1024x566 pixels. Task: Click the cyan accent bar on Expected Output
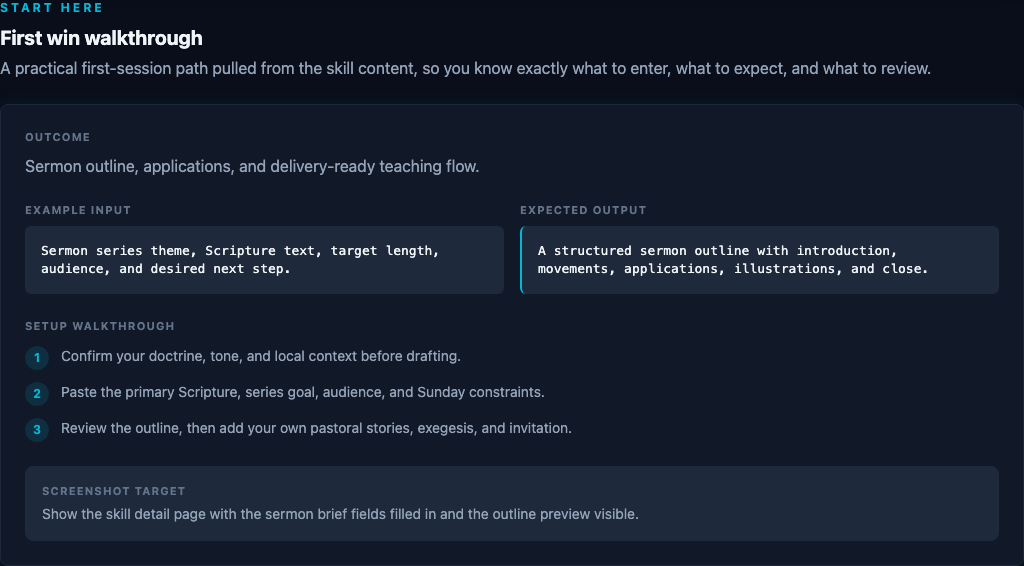pyautogui.click(x=521, y=260)
